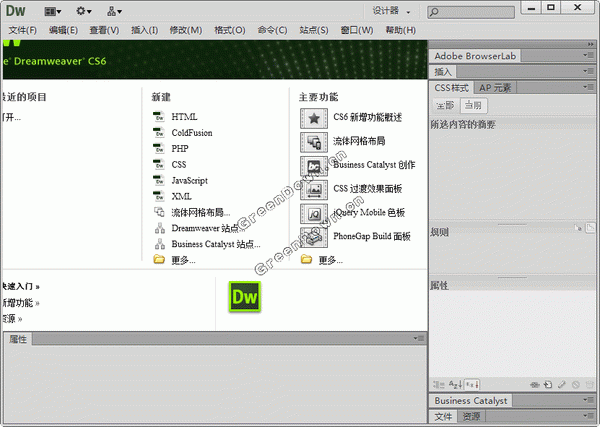Click the HTML file type icon
This screenshot has height=427, width=600.
[x=159, y=116]
